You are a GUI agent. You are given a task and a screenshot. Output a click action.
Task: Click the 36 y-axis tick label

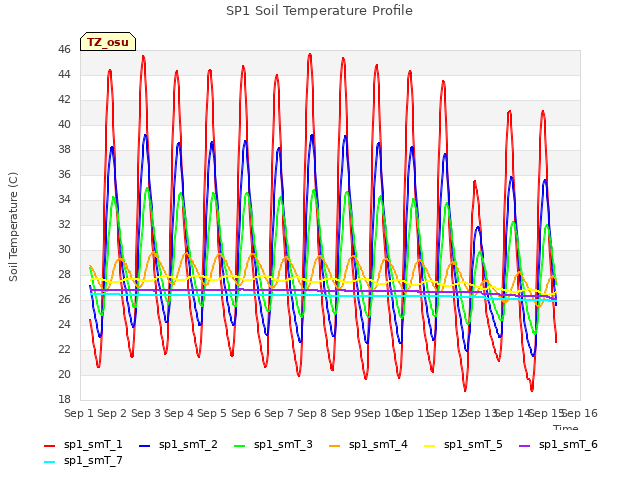(x=64, y=174)
